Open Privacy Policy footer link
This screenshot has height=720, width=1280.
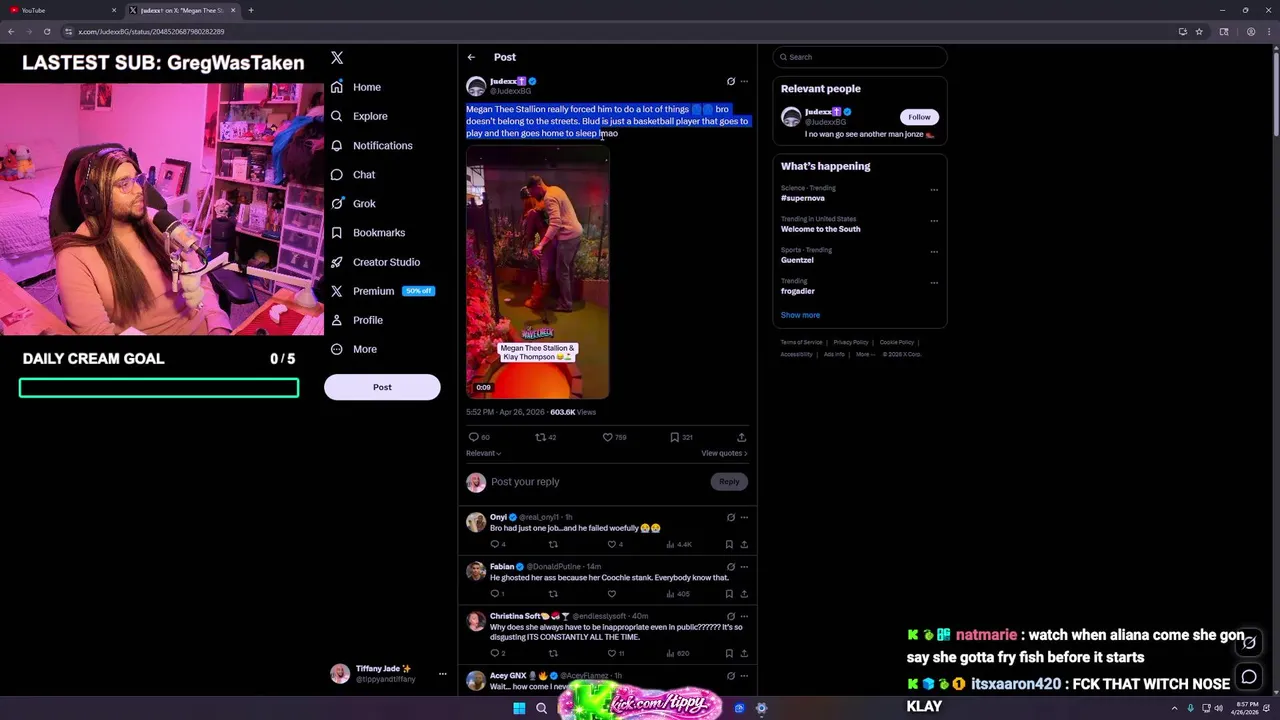click(x=851, y=342)
